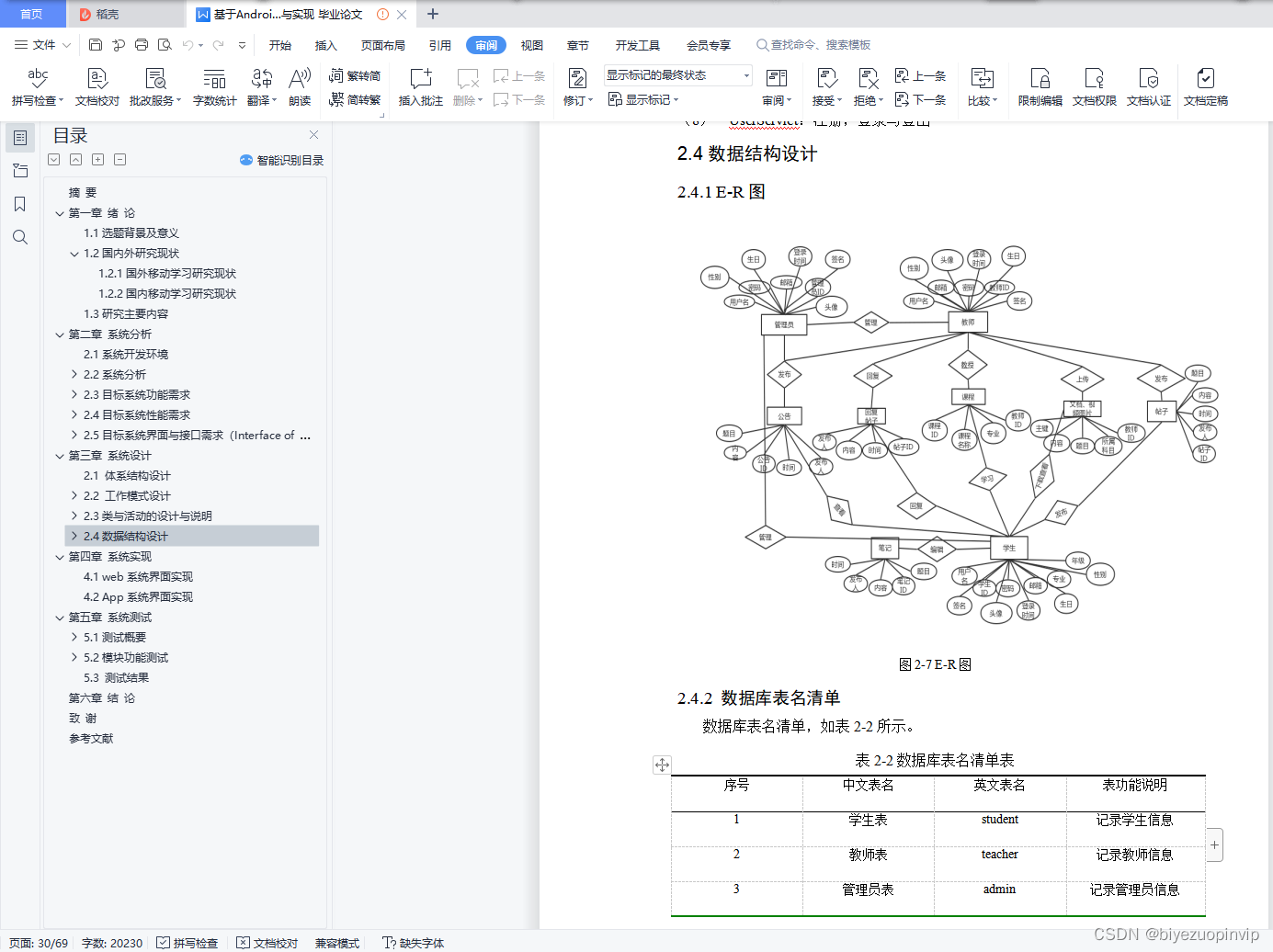The image size is (1273, 952).
Task: Open search in the left sidebar
Action: pyautogui.click(x=20, y=237)
